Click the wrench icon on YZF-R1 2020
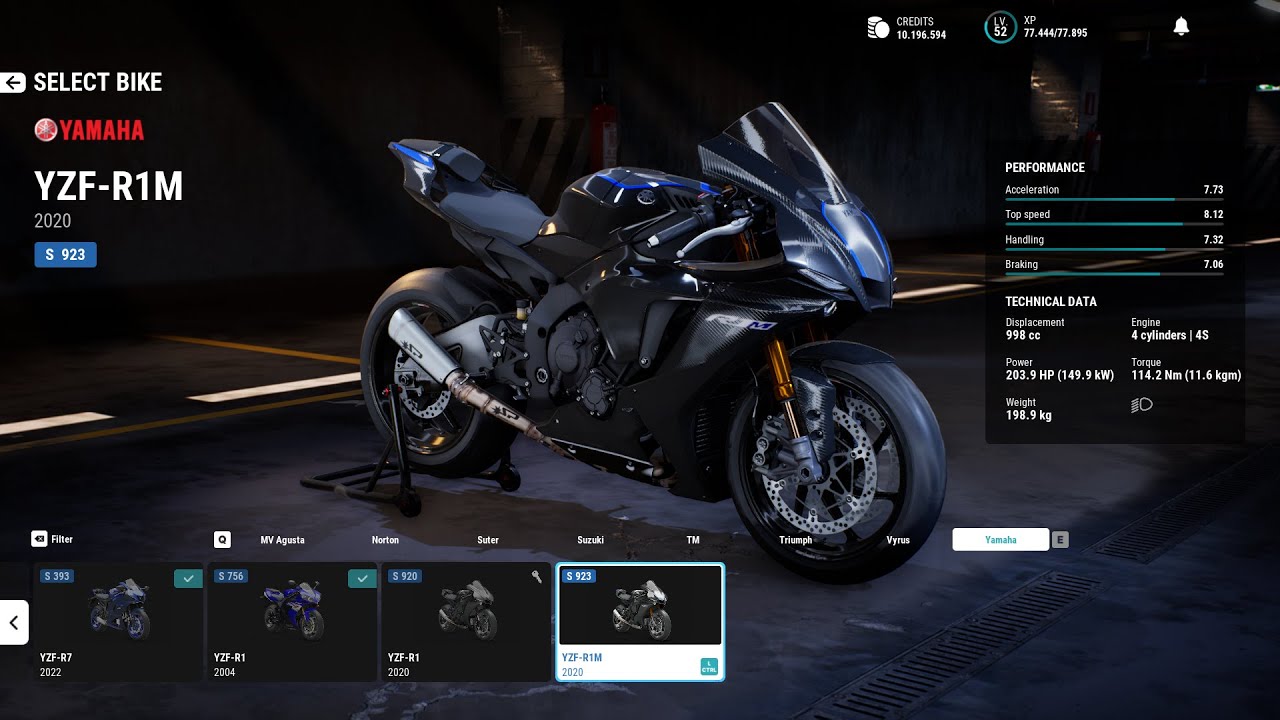1280x720 pixels. pyautogui.click(x=537, y=576)
